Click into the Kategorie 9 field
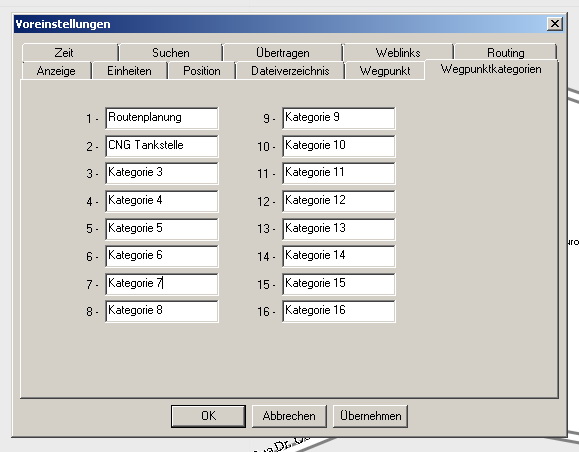This screenshot has height=452, width=579. tap(339, 118)
